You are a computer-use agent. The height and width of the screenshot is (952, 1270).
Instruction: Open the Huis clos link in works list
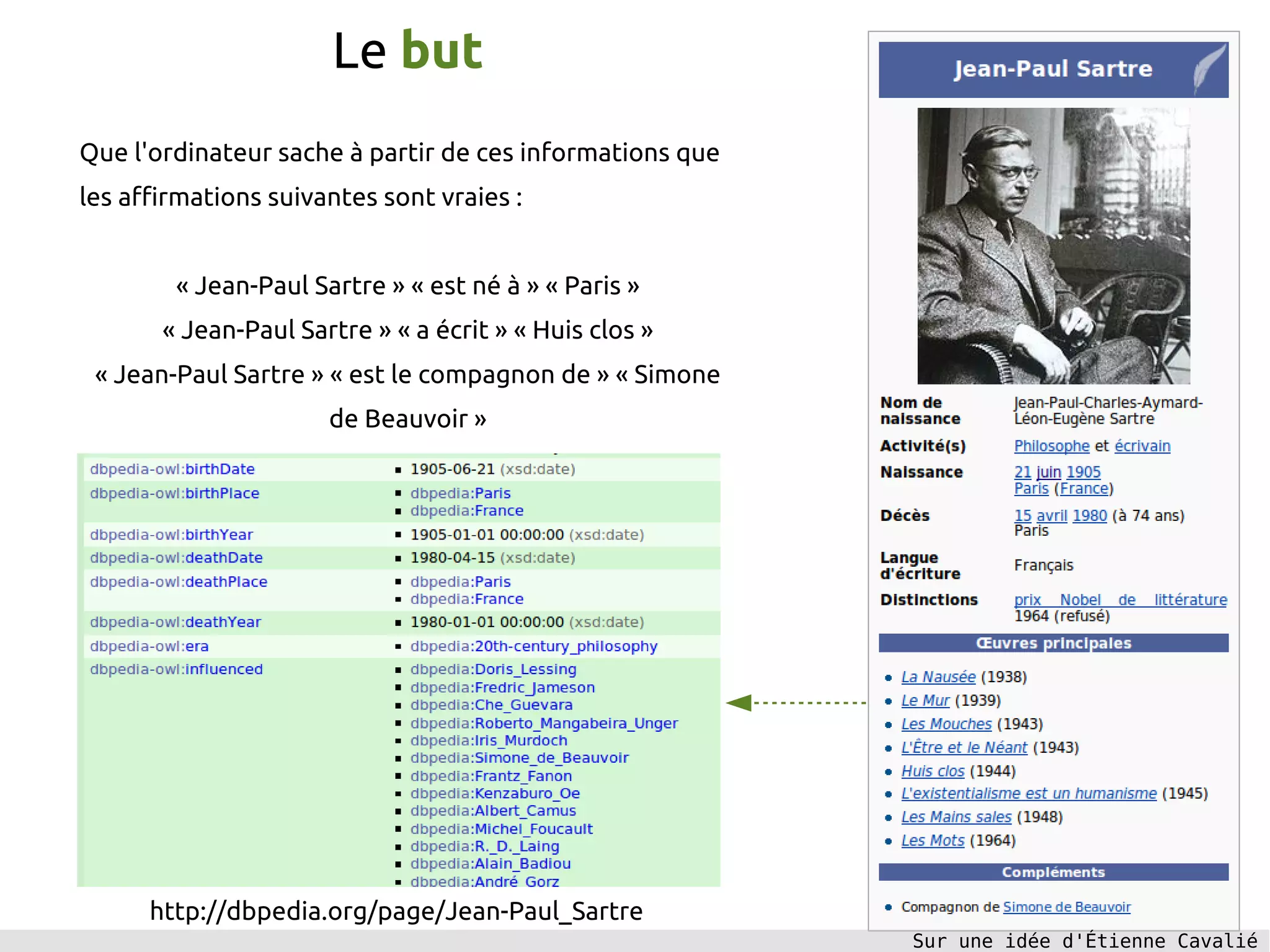pyautogui.click(x=933, y=771)
